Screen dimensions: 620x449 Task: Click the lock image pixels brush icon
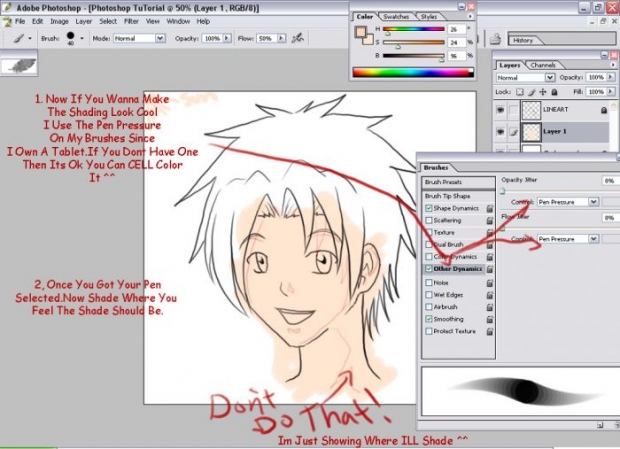pyautogui.click(x=531, y=92)
